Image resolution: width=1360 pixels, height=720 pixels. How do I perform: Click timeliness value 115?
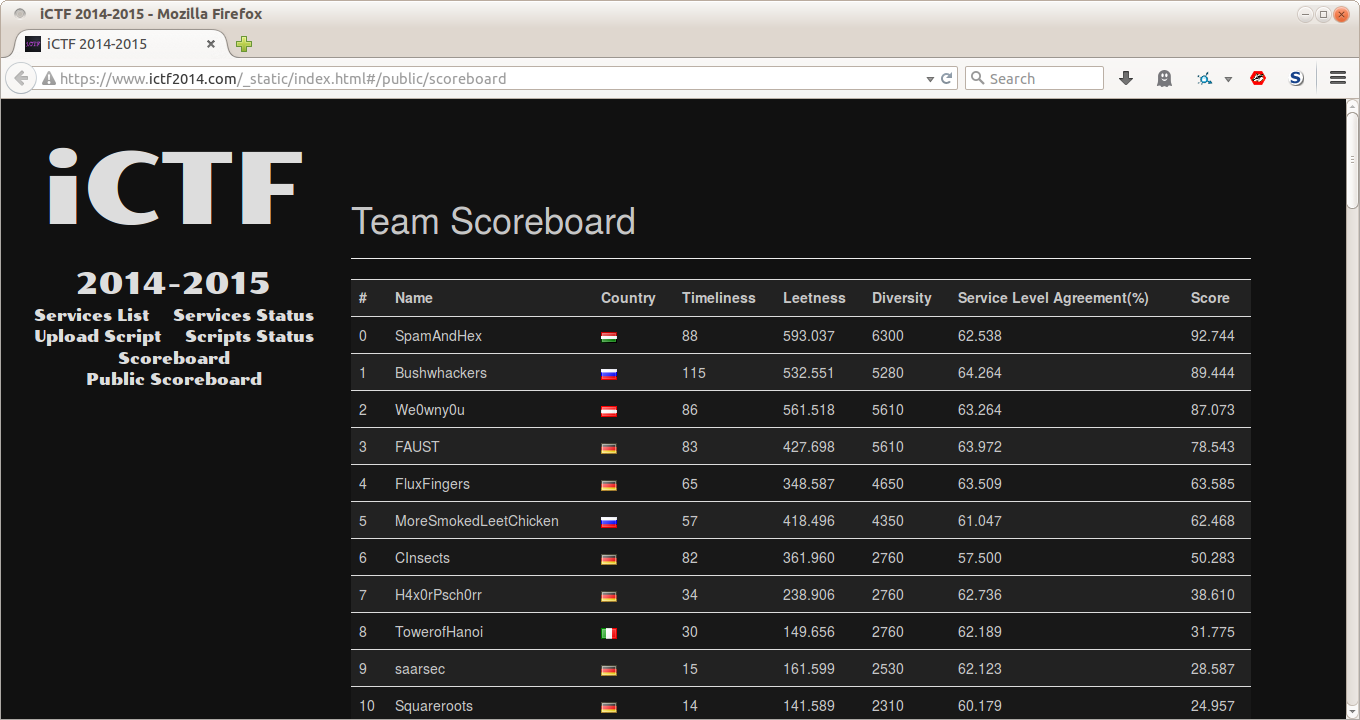694,373
